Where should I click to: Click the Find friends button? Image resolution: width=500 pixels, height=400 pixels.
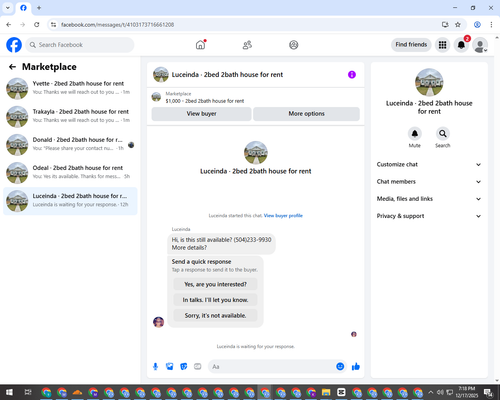tap(411, 45)
